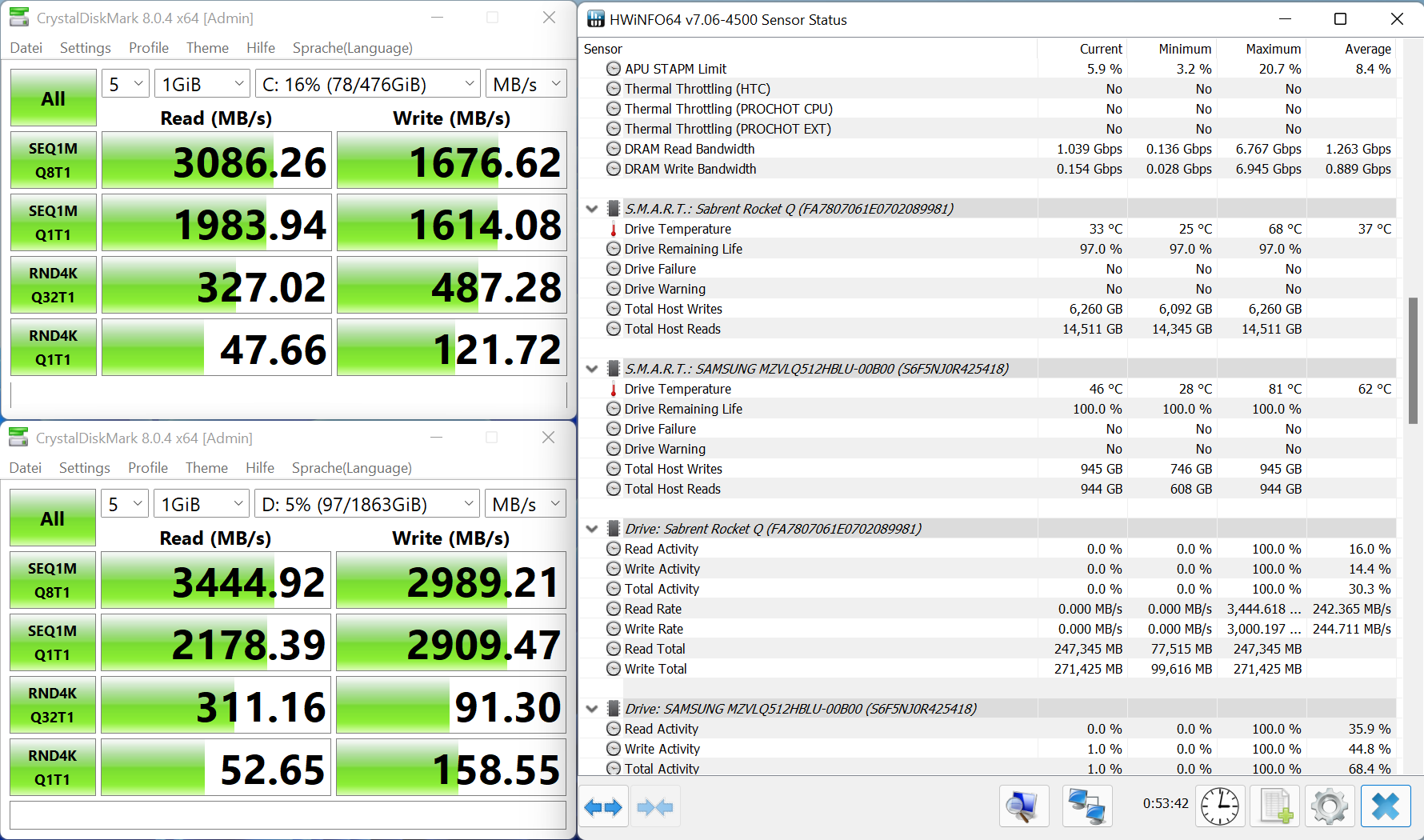Click drive chip icon beside Drive: SAMSUNG MZVLQ512HBLU
Image resolution: width=1424 pixels, height=840 pixels.
click(614, 709)
